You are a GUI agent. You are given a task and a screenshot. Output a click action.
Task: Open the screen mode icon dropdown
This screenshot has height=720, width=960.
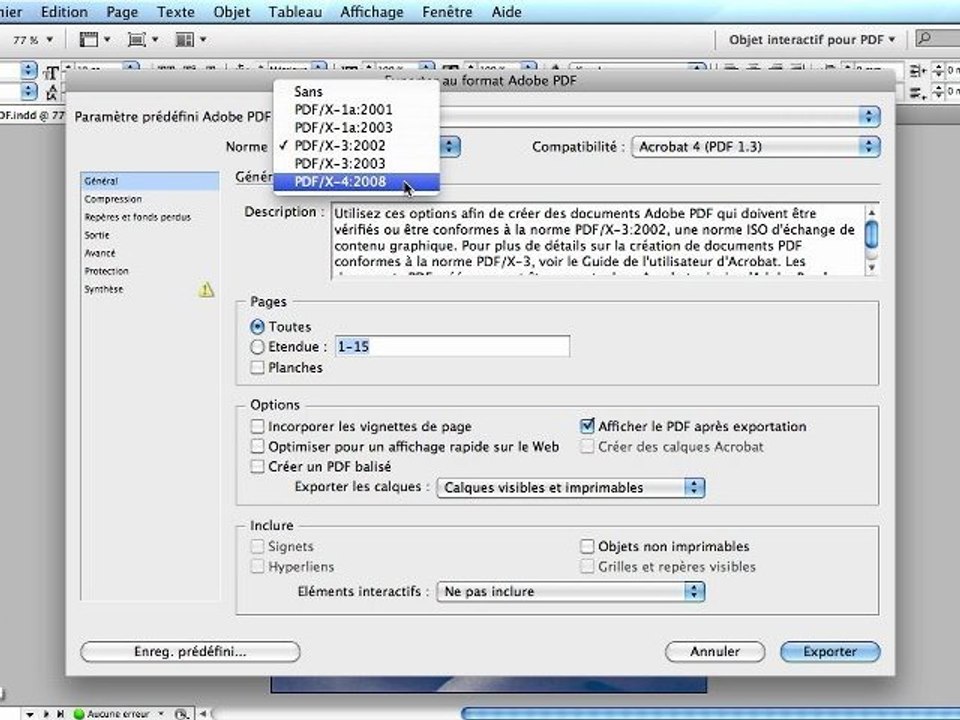pos(143,40)
